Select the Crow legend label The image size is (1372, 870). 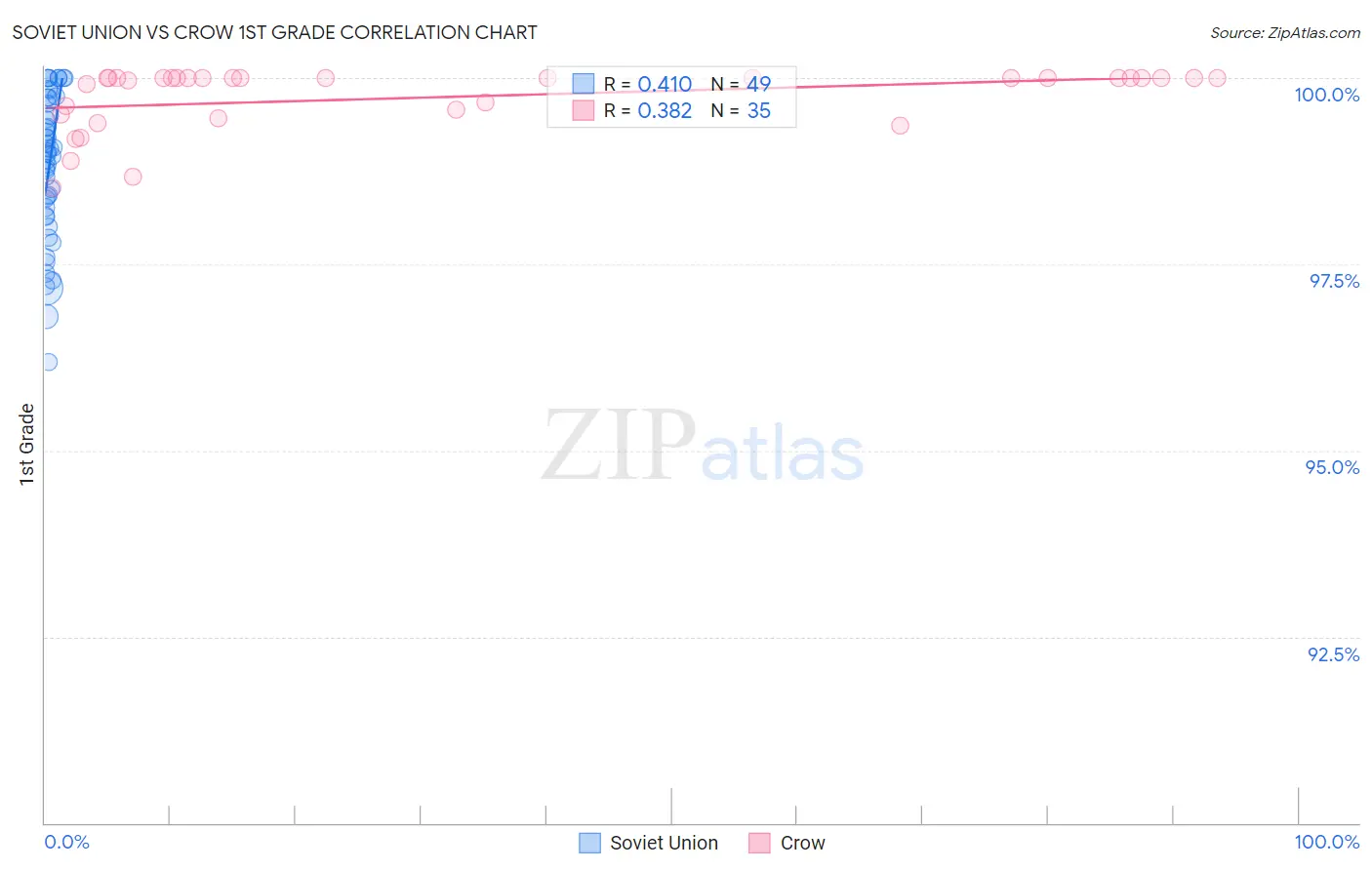click(802, 843)
